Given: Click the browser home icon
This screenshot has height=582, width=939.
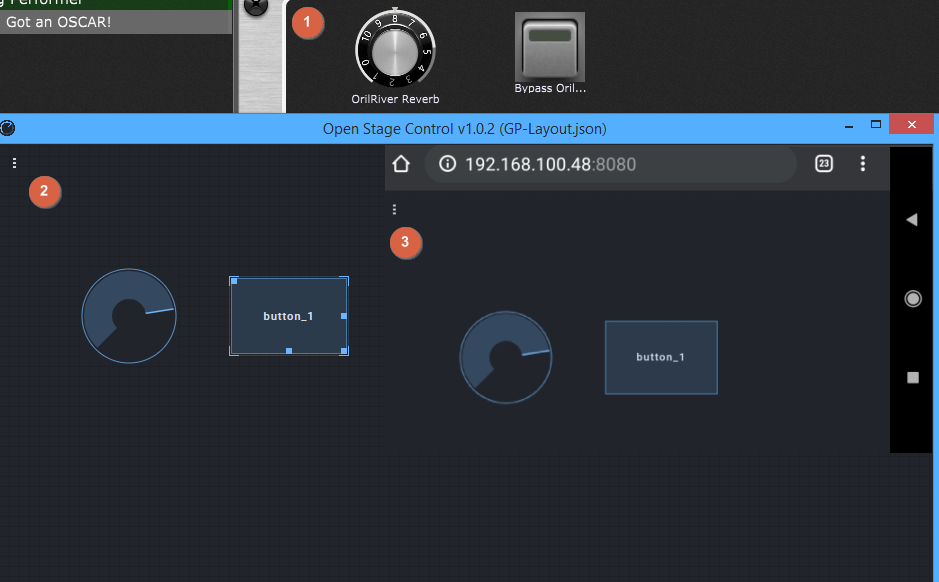Looking at the screenshot, I should [x=401, y=163].
